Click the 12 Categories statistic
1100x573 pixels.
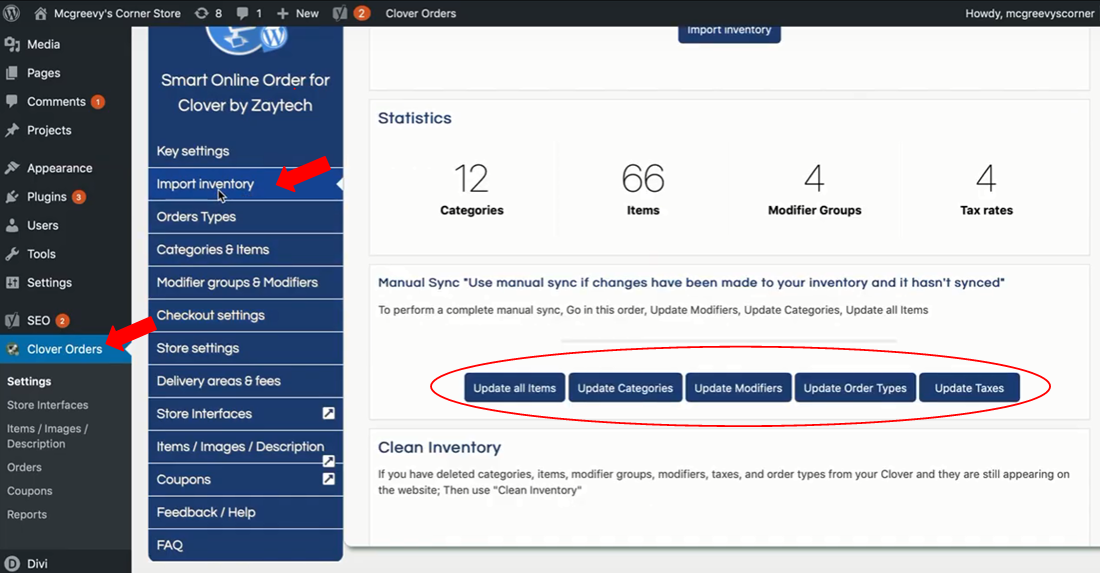(x=471, y=189)
